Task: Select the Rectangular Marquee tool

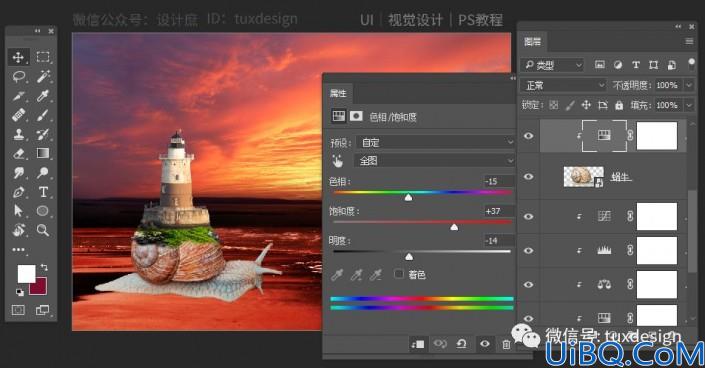Action: click(x=43, y=57)
